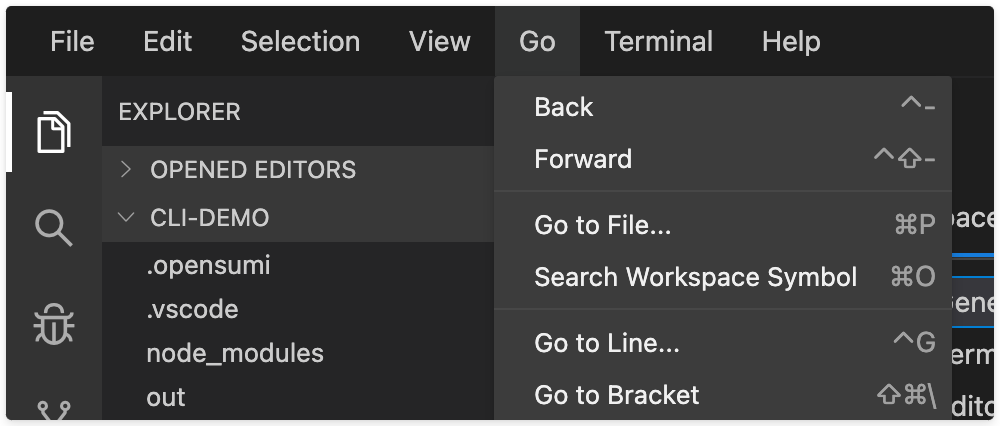The height and width of the screenshot is (426, 1000).
Task: Select Go to Bracket menu entry
Action: coord(723,395)
